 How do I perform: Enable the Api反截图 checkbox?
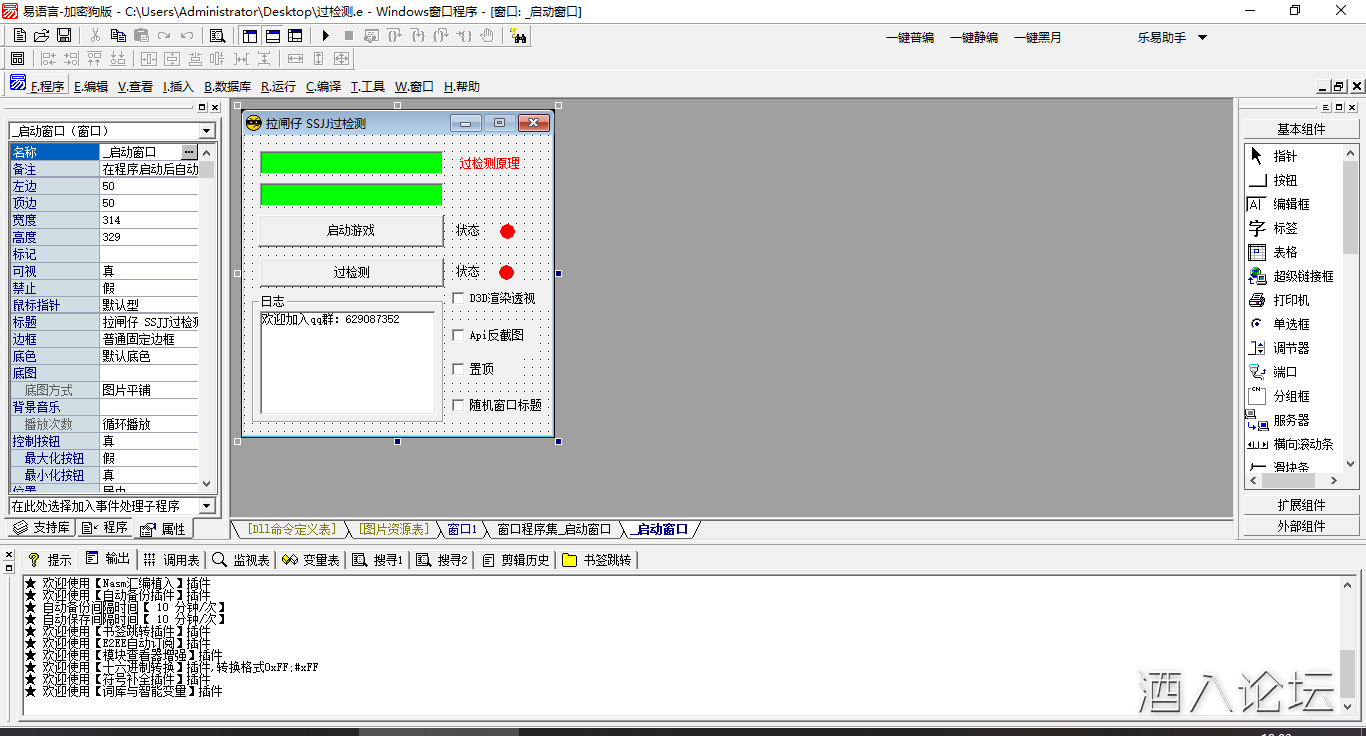(457, 334)
